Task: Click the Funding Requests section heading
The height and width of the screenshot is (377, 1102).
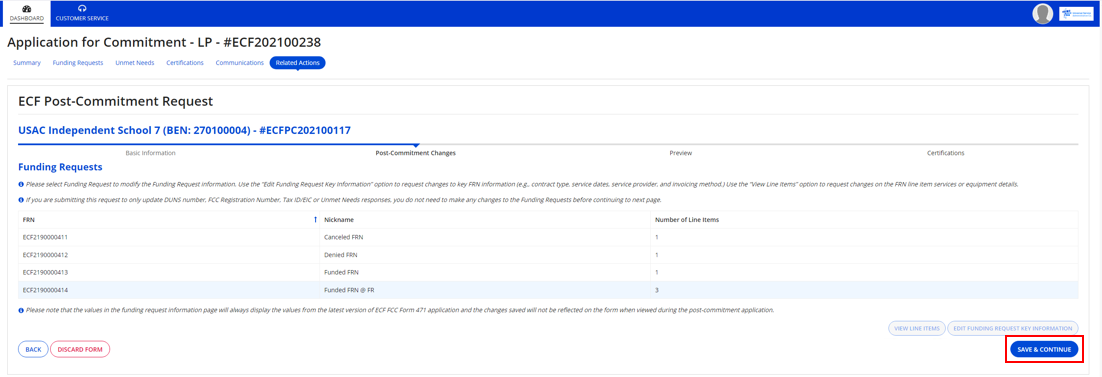Action: click(x=60, y=167)
